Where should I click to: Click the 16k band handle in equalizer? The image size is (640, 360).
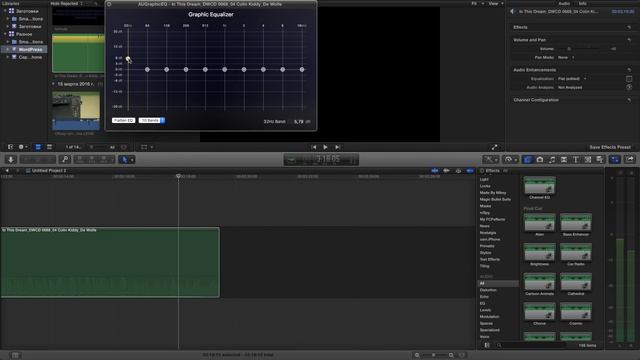click(302, 70)
